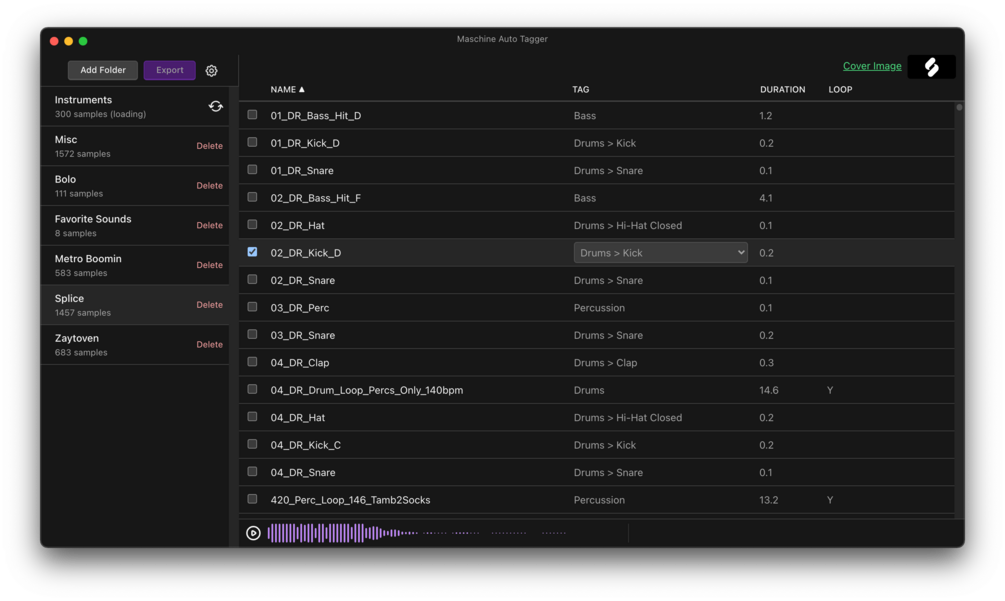This screenshot has height=601, width=1005.
Task: Click the 4.1 duration value
Action: (x=765, y=198)
